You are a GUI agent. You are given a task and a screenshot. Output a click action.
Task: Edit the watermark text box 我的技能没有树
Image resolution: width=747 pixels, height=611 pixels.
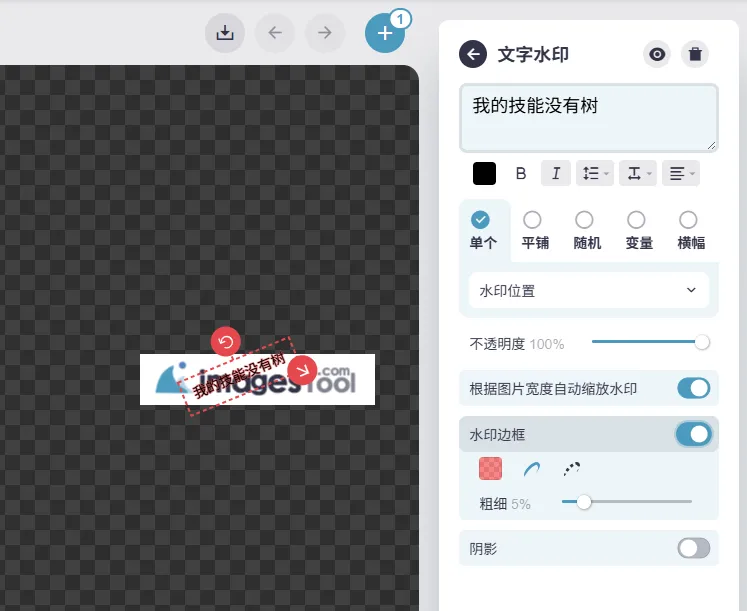pyautogui.click(x=588, y=118)
